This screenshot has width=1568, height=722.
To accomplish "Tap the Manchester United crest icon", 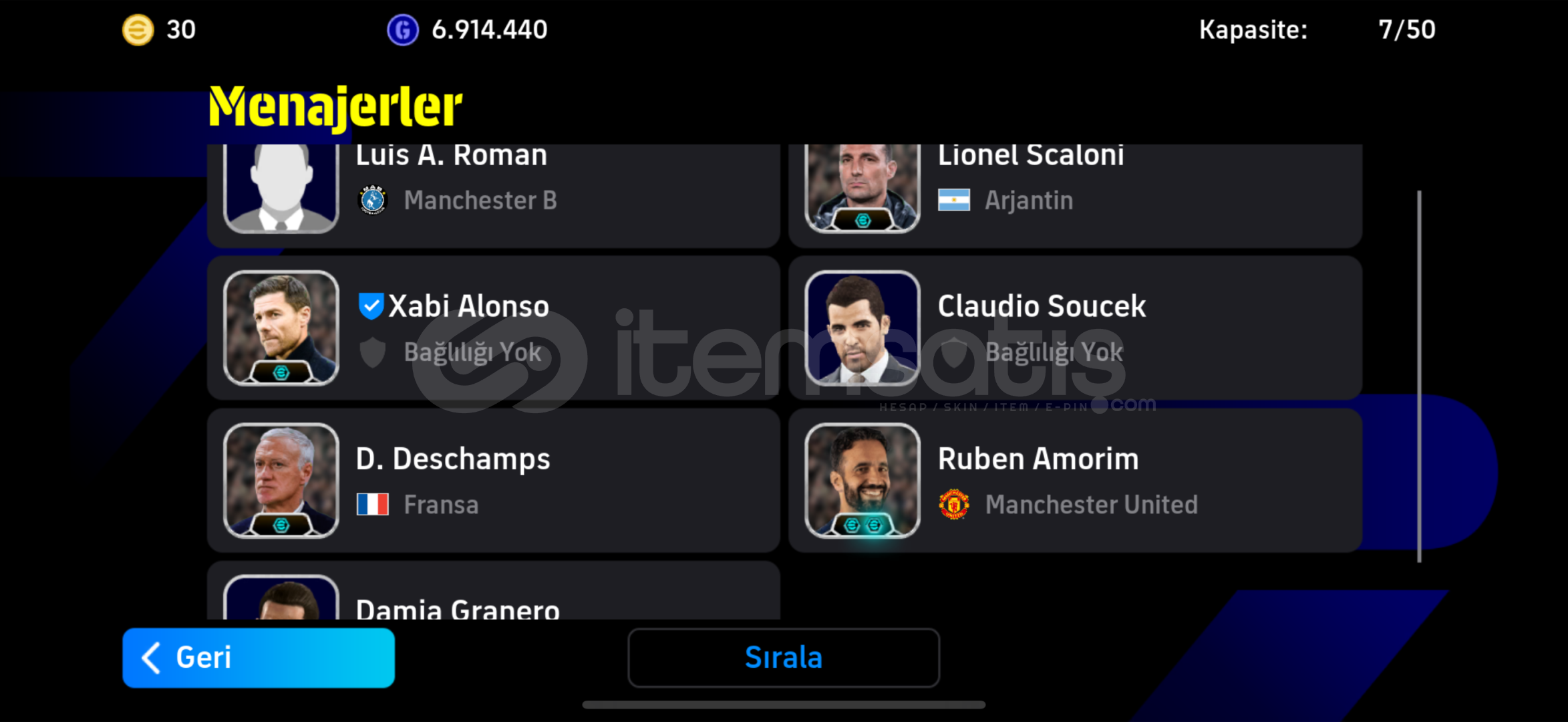I will [954, 504].
